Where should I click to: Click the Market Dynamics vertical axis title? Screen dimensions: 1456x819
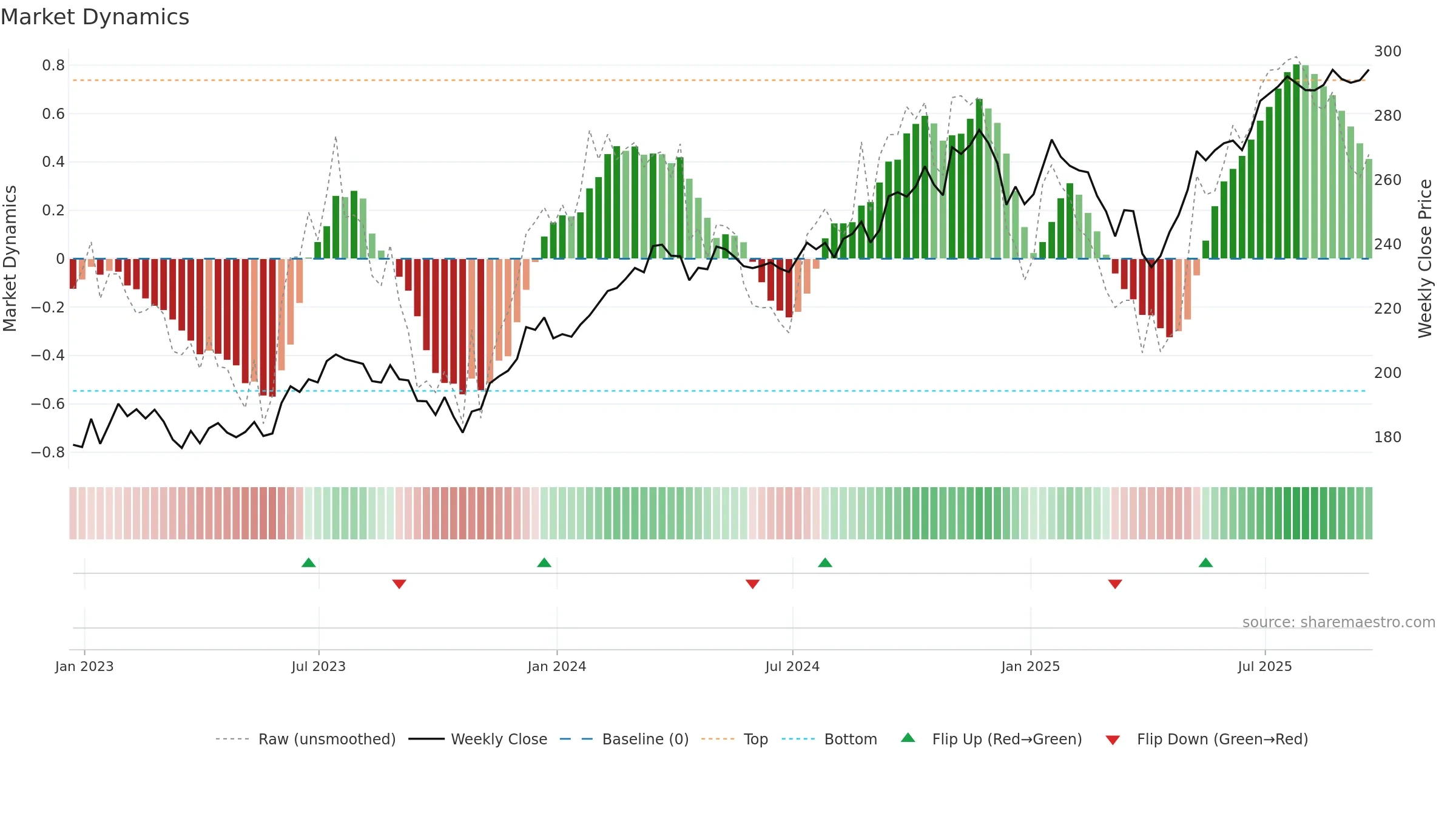[10, 258]
